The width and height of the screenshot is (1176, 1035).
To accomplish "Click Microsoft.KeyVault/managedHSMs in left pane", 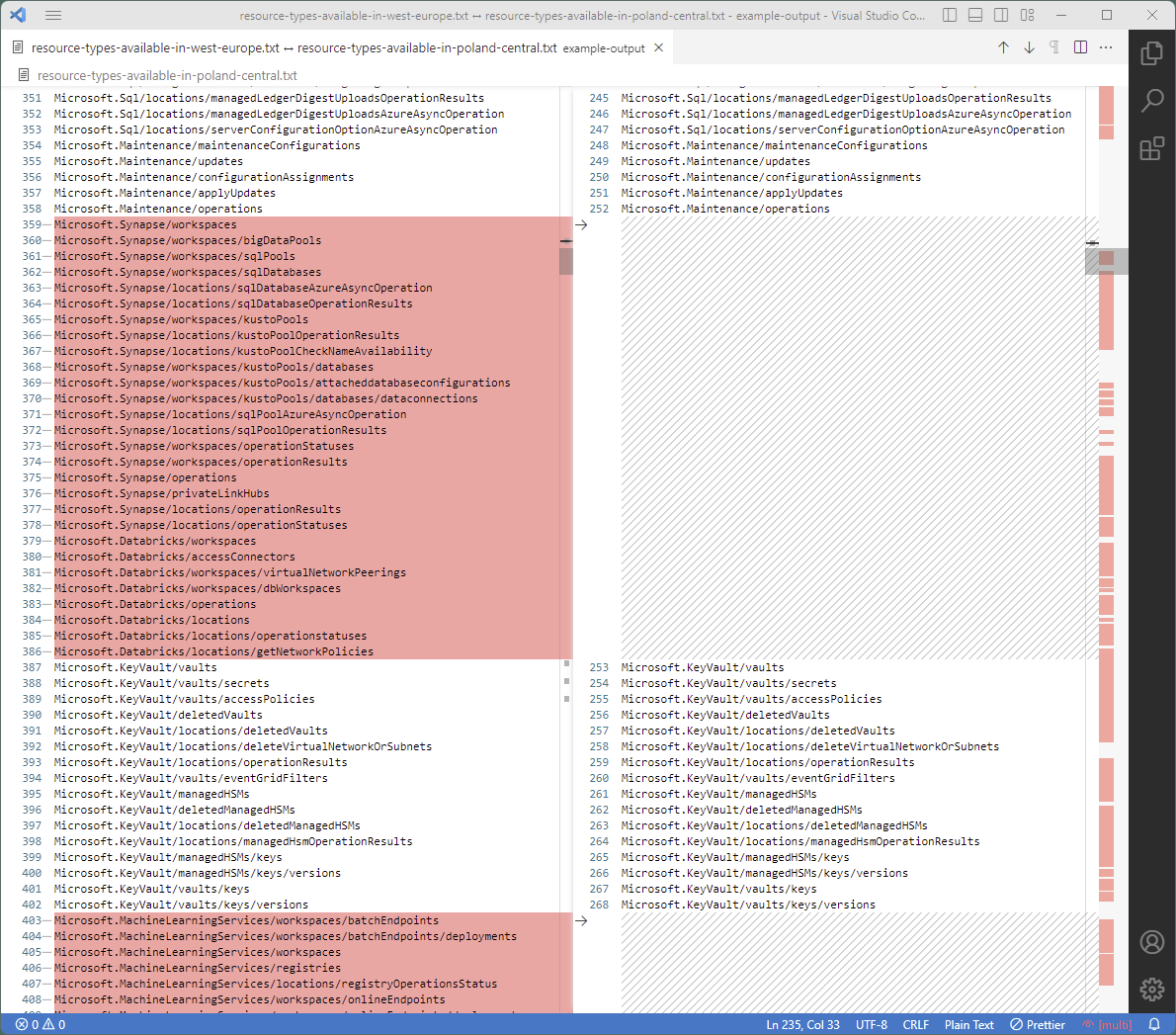I will point(151,794).
